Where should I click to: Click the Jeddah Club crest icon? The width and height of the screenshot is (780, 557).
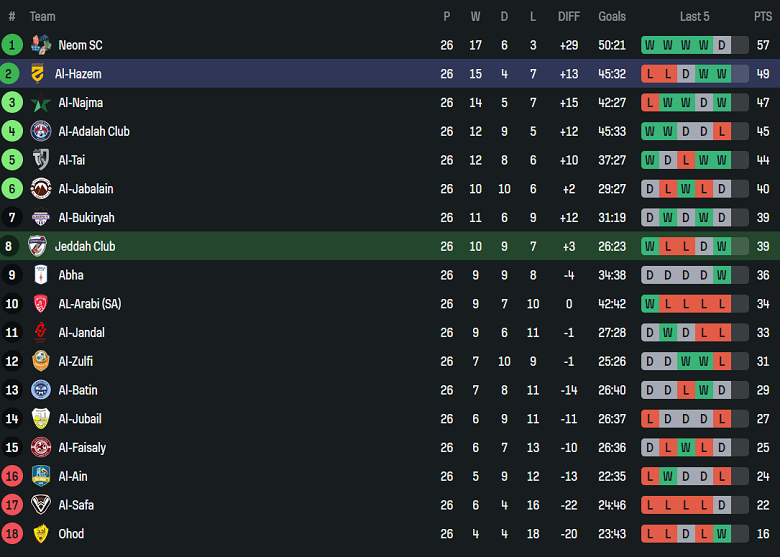(38, 246)
